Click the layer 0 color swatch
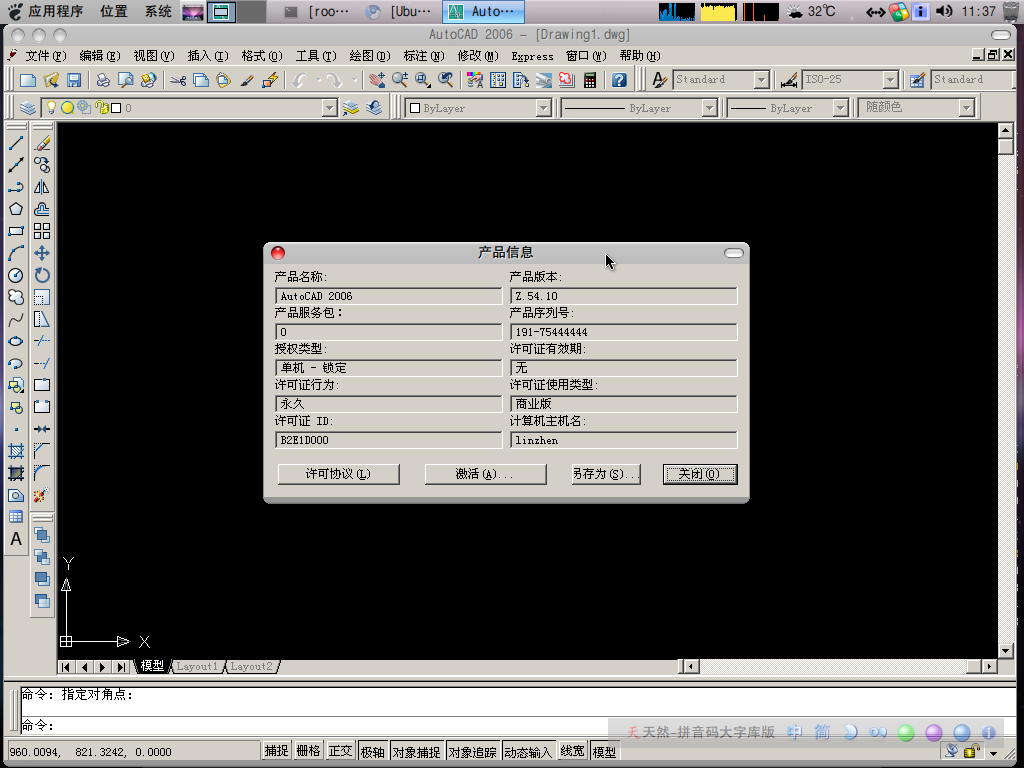Screen dimensions: 1024x768 click(116, 108)
